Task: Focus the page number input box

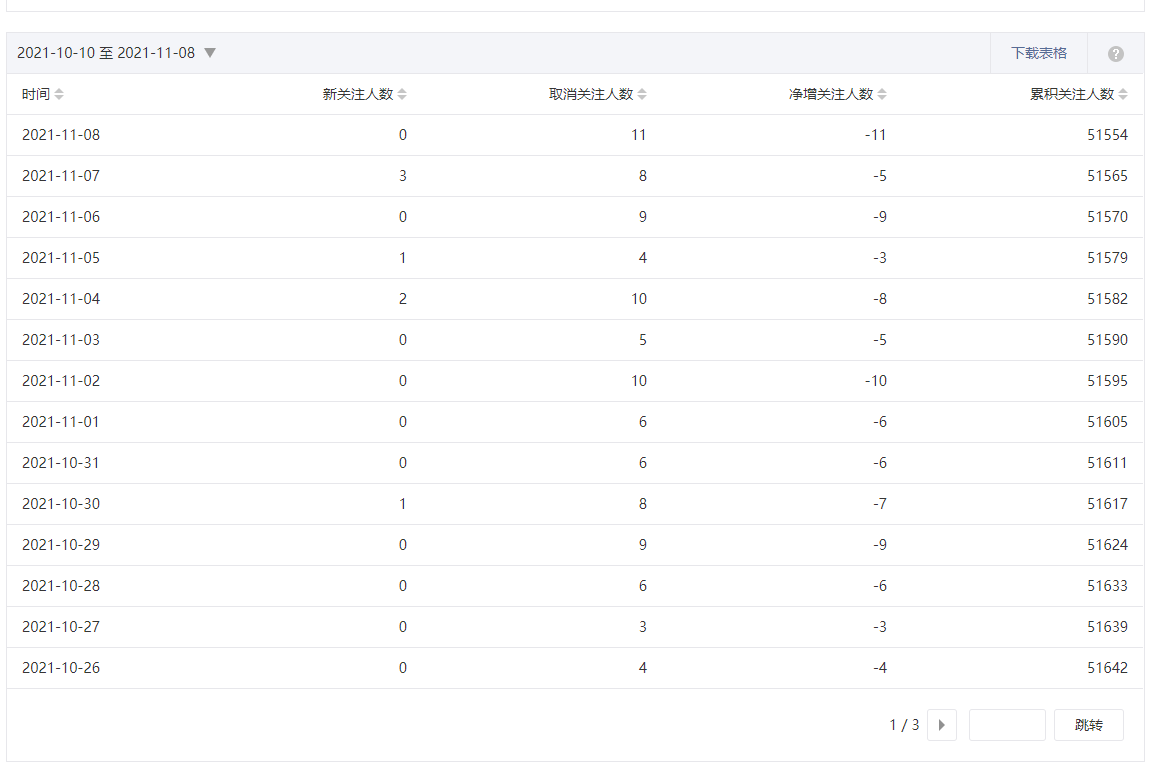Action: click(x=1007, y=725)
